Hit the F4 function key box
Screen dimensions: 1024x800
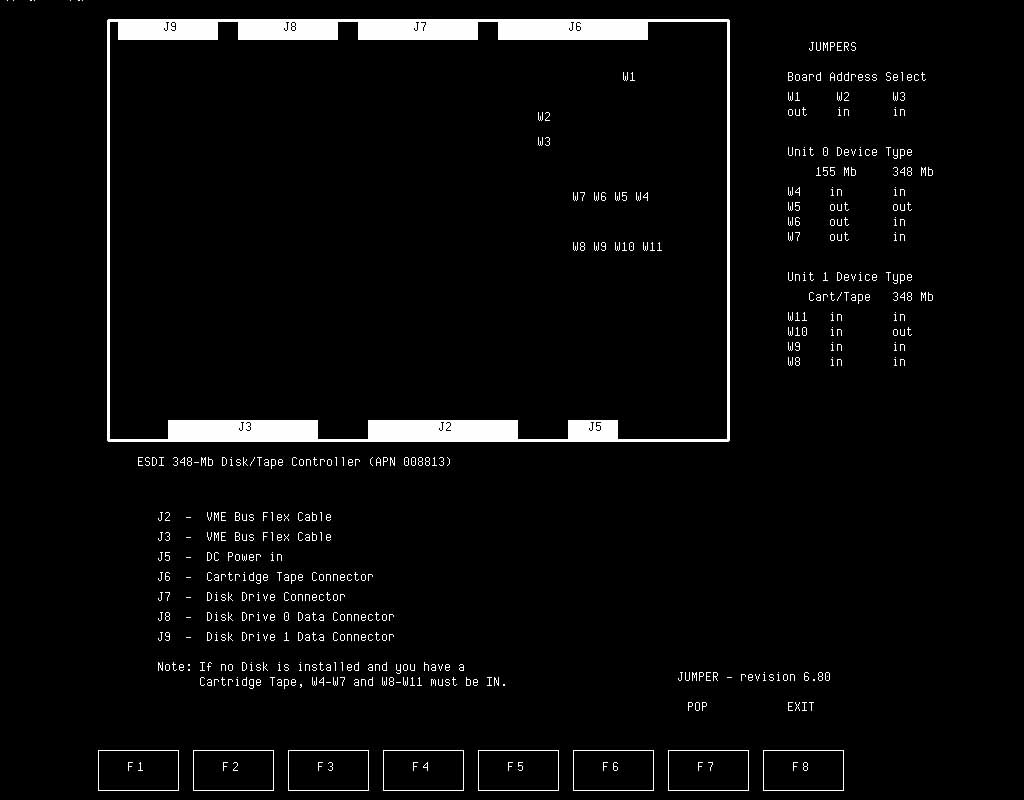(422, 770)
